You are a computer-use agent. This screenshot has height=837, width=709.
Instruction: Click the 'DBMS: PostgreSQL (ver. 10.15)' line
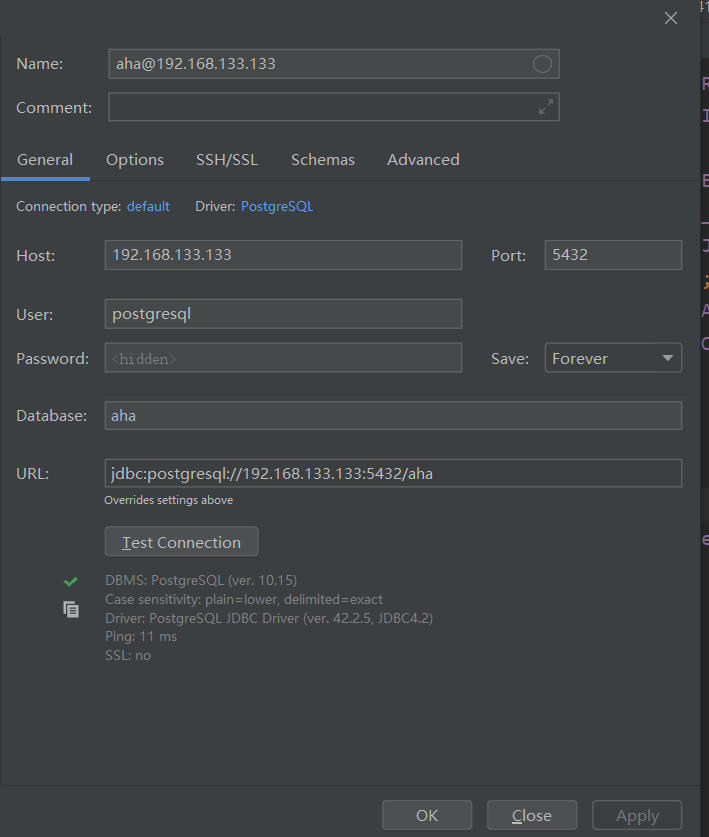coord(201,580)
